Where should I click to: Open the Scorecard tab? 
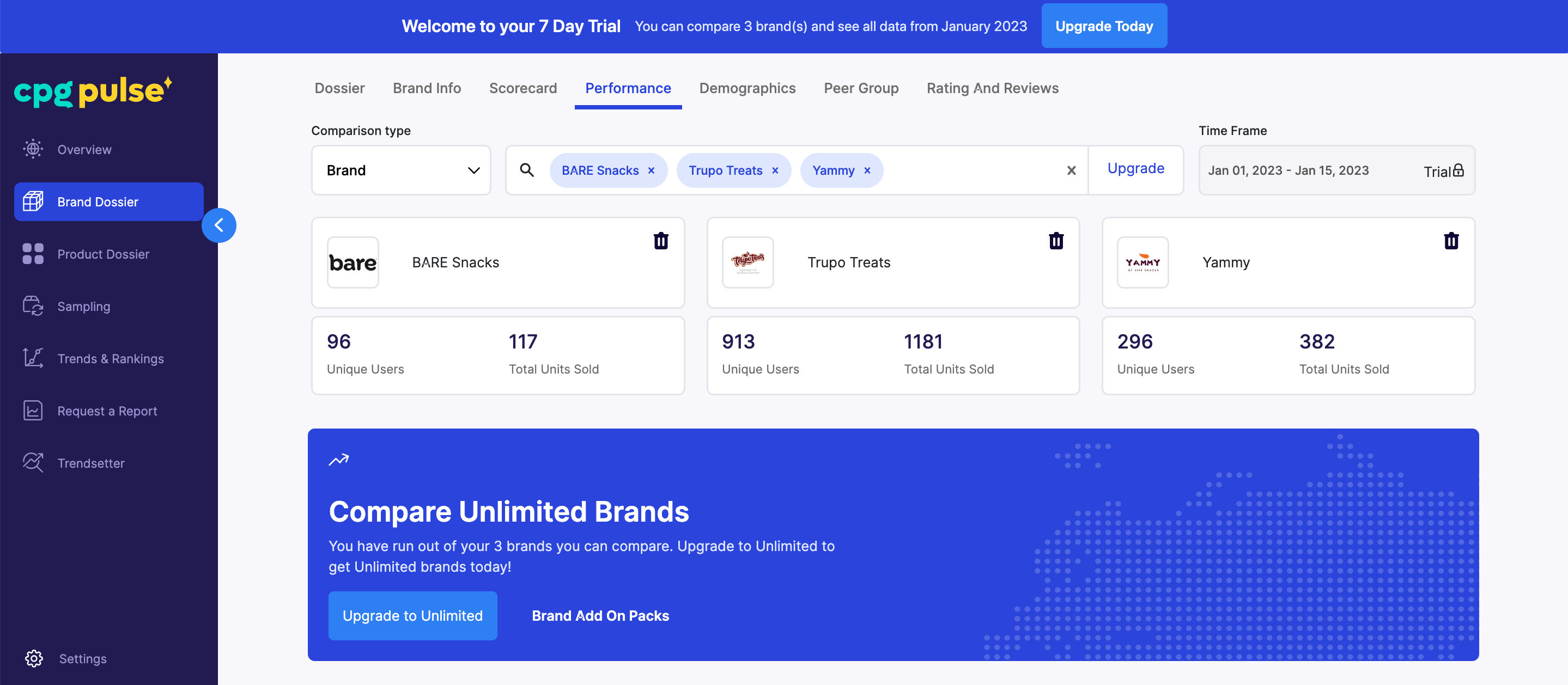point(523,88)
